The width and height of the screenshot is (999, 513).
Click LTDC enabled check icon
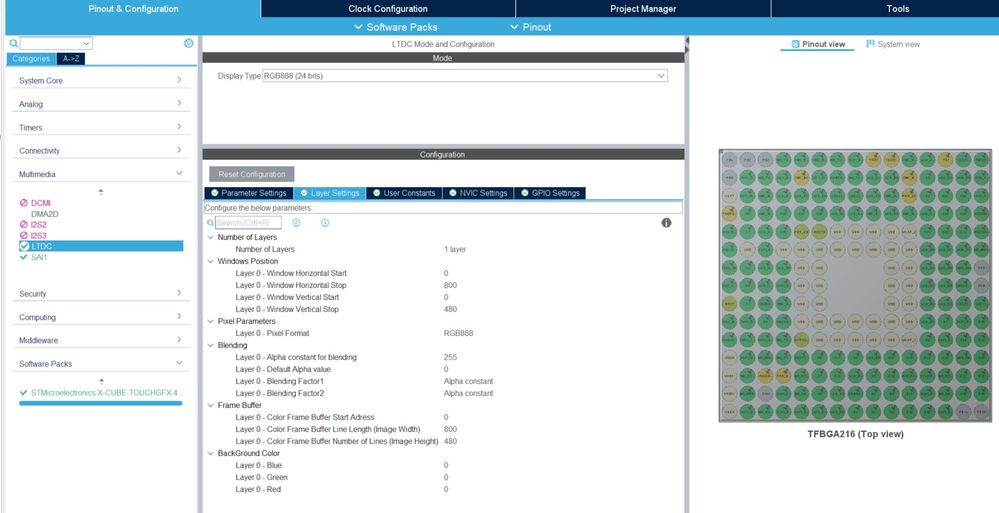pyautogui.click(x=24, y=246)
